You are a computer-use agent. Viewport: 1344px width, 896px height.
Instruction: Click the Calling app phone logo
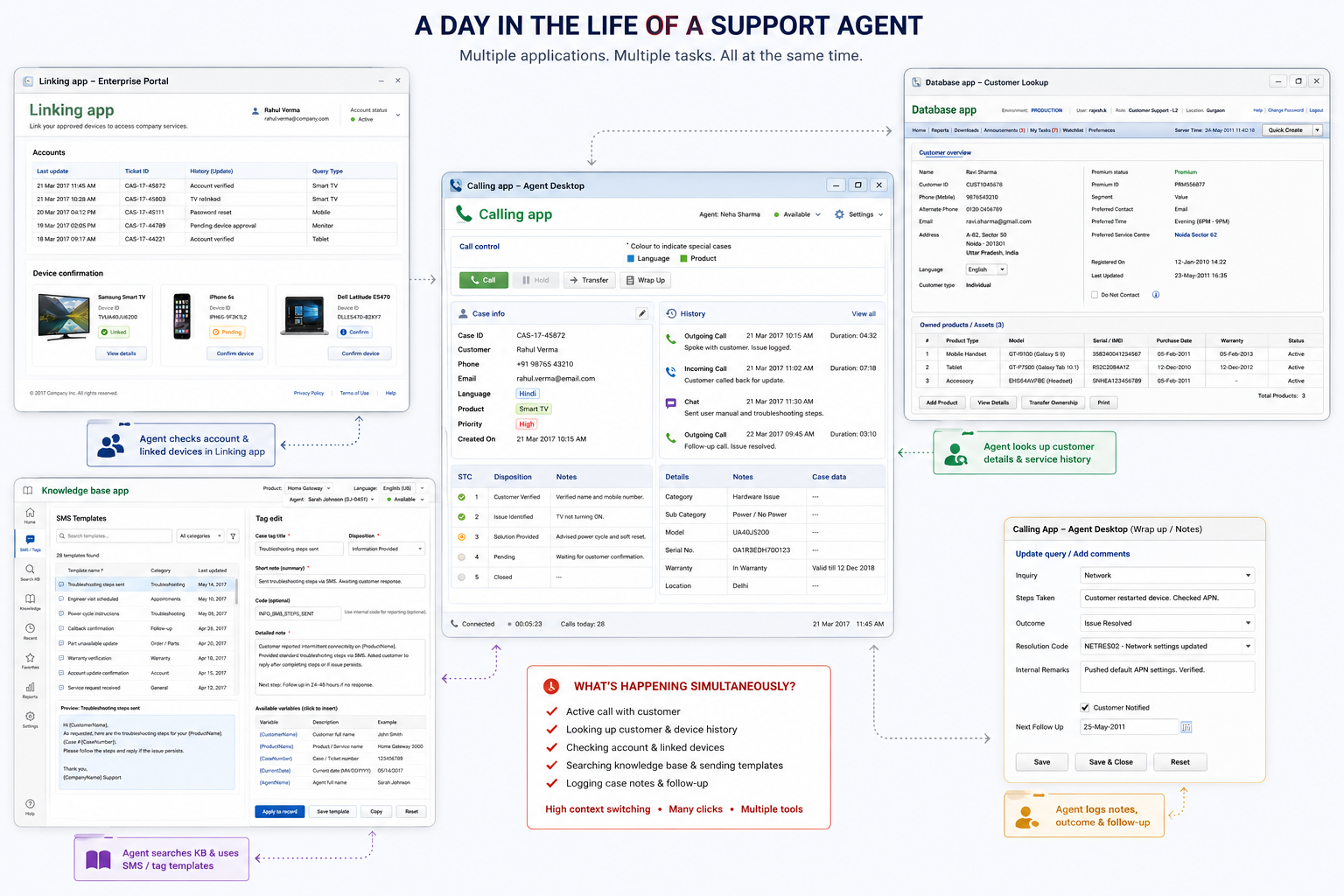click(464, 214)
